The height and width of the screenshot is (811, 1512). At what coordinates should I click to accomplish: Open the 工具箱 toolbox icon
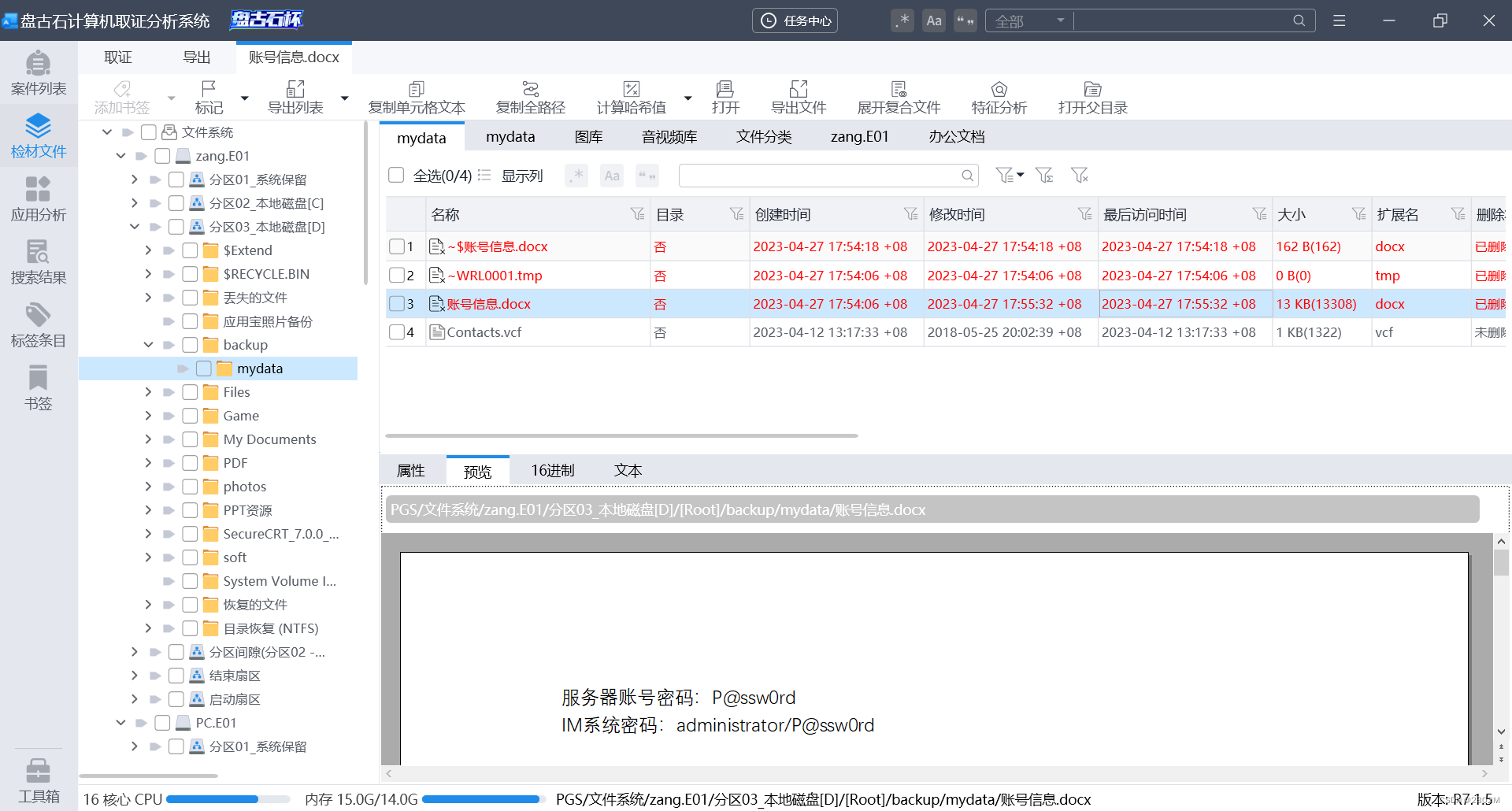[x=39, y=780]
